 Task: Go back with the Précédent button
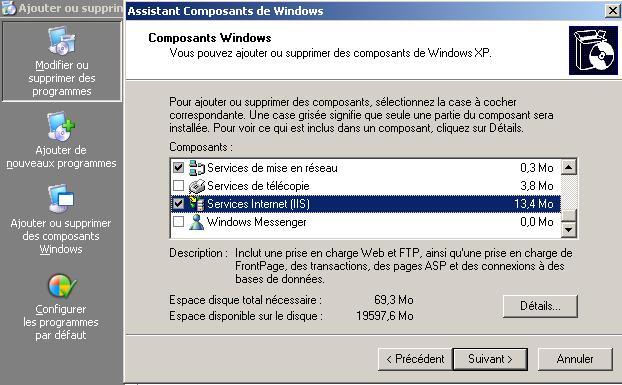tap(415, 359)
